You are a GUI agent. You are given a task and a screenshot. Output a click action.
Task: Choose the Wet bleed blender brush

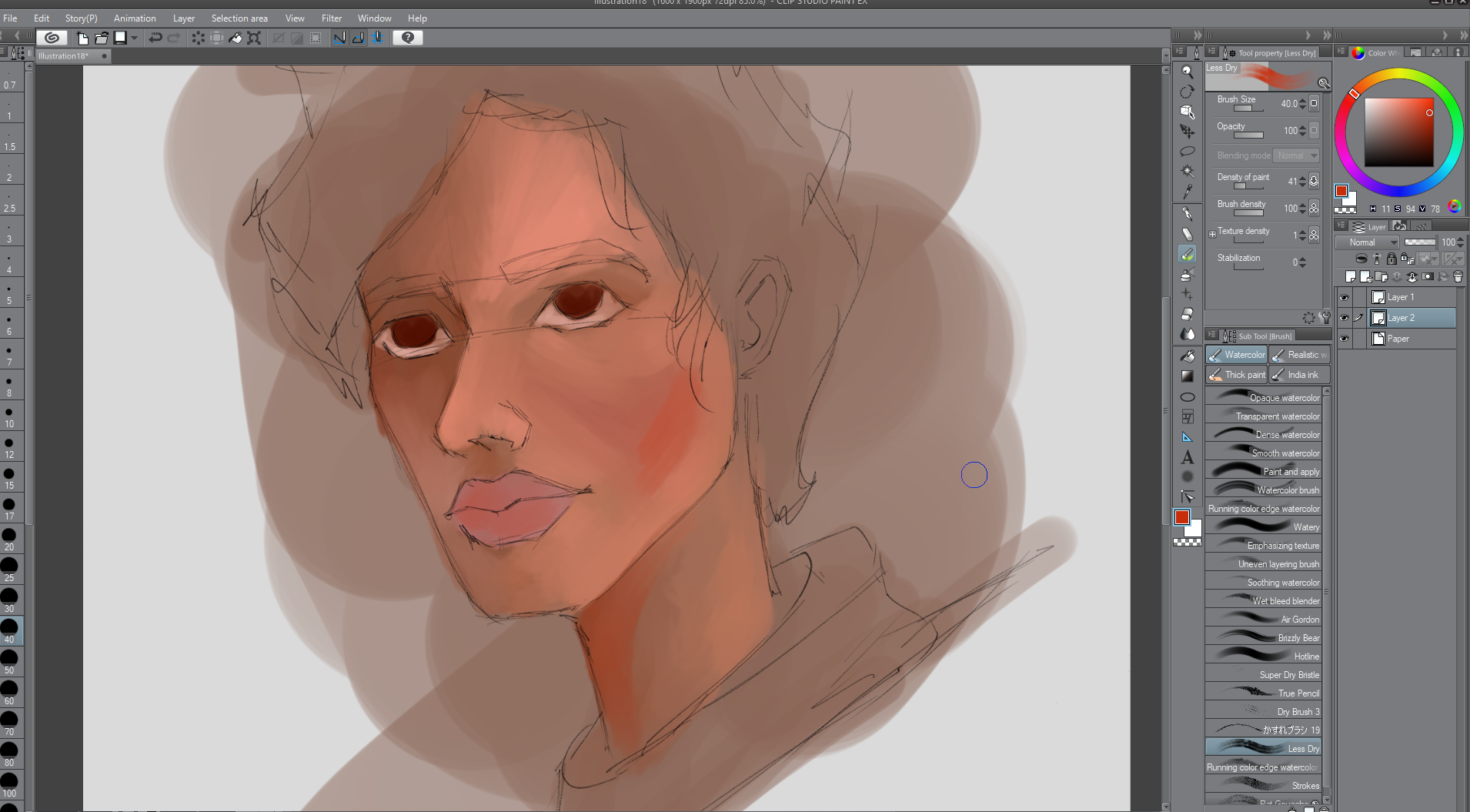(1263, 600)
